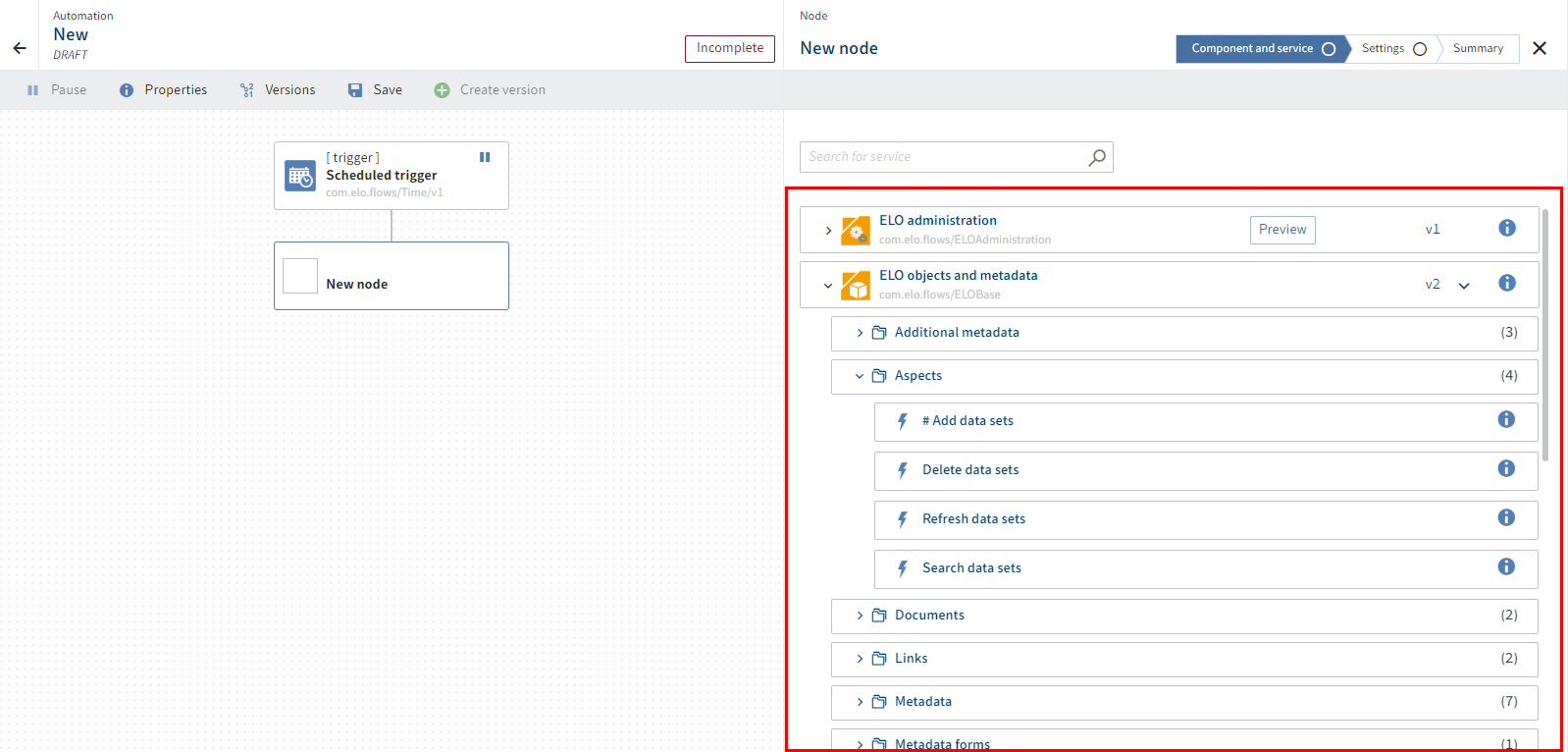Click the lightning icon of Search data sets
The width and height of the screenshot is (1568, 752).
coord(903,568)
